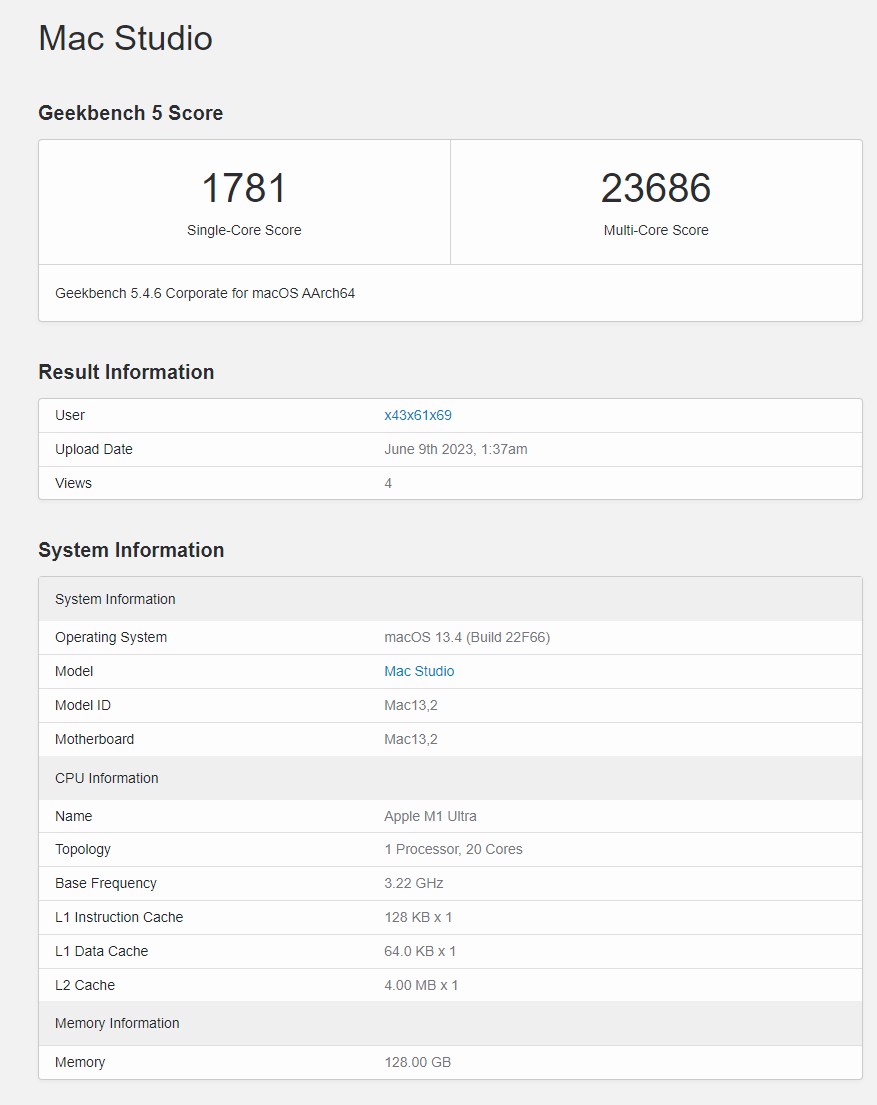This screenshot has height=1105, width=877.
Task: Select macOS 13.4 (Build 22F66) value
Action: pos(467,637)
